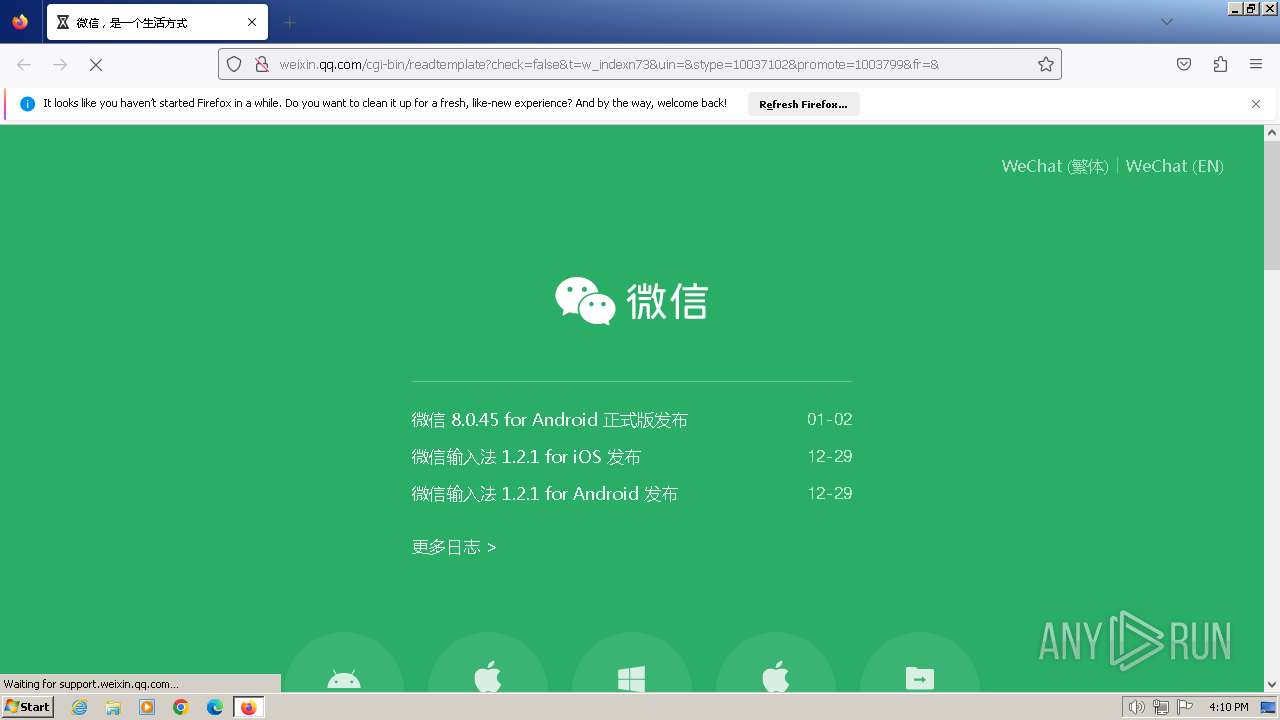Open 微信输入法 1.2.1 for iOS 发布

coord(526,457)
